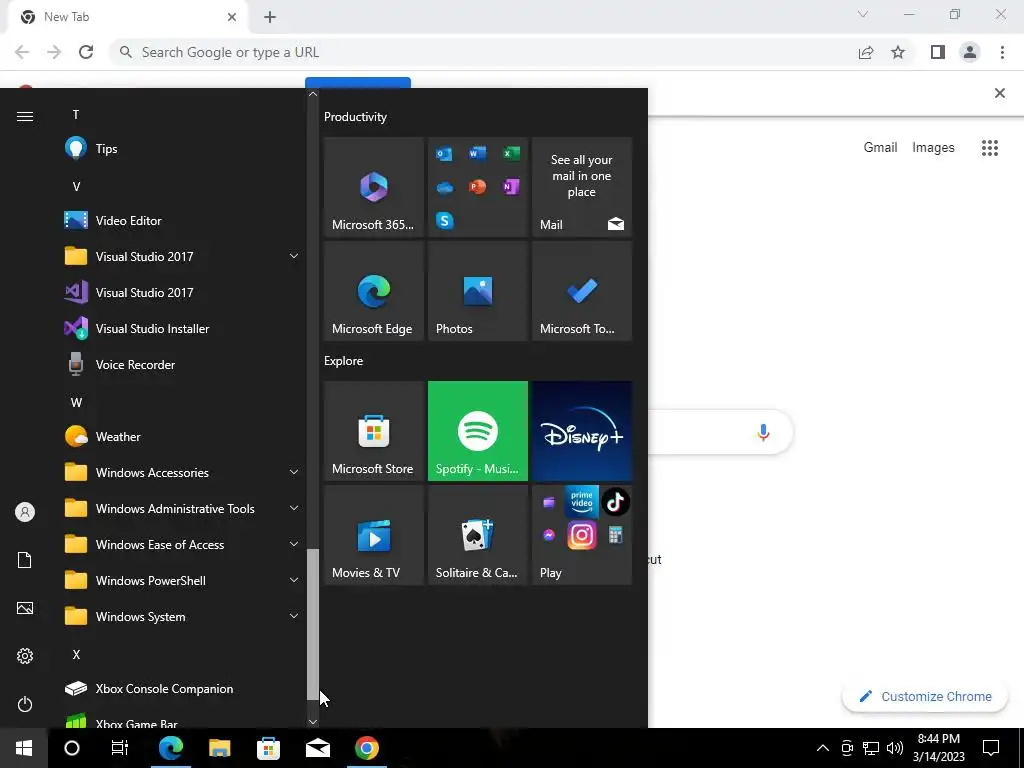Open the Microsoft Store tile

374,431
